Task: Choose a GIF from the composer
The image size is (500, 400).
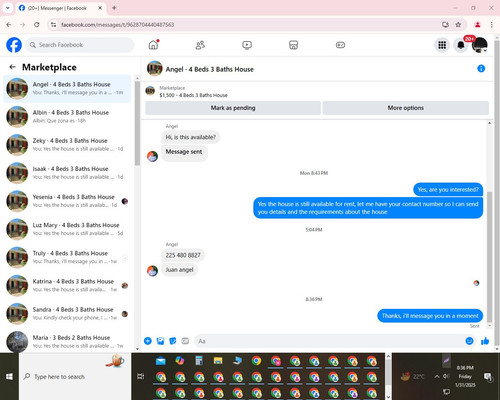Action: (x=185, y=341)
